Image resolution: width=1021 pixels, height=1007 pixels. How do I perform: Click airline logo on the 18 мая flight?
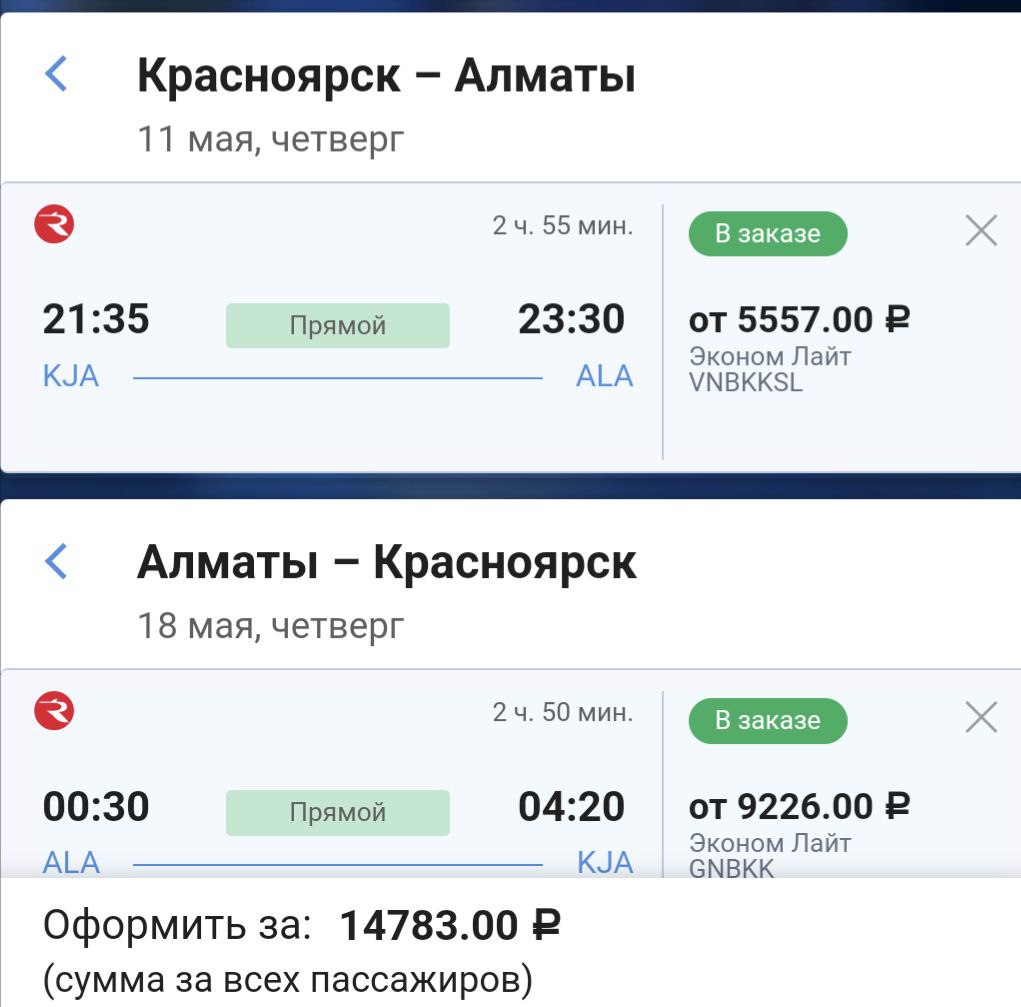pos(54,712)
